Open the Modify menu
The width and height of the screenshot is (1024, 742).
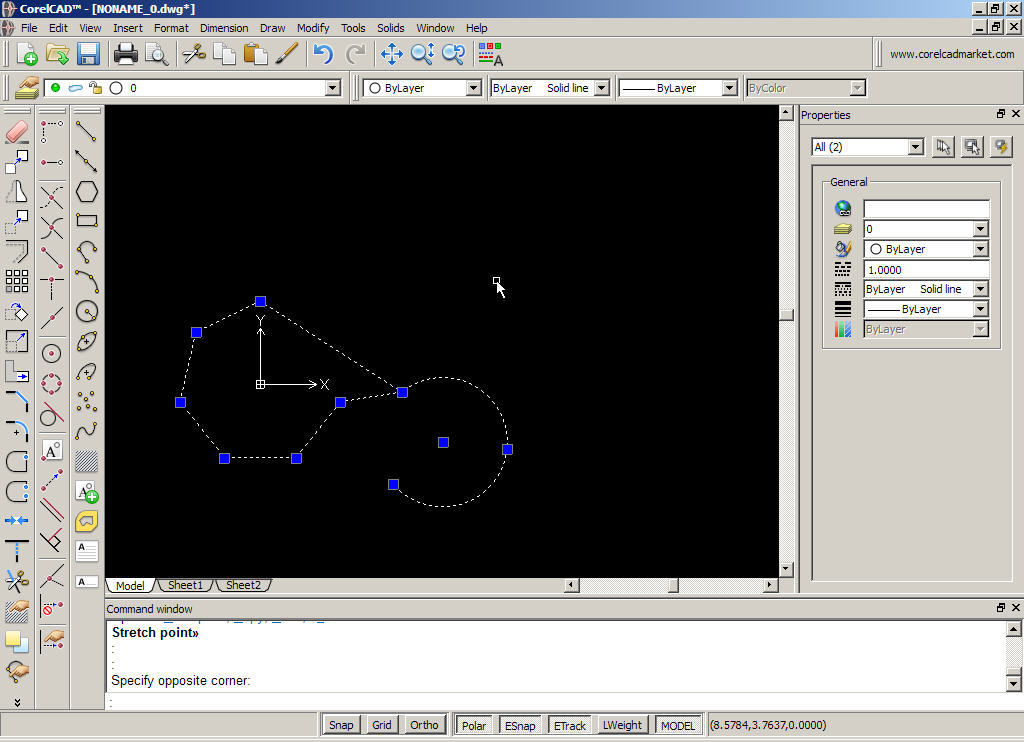click(313, 27)
